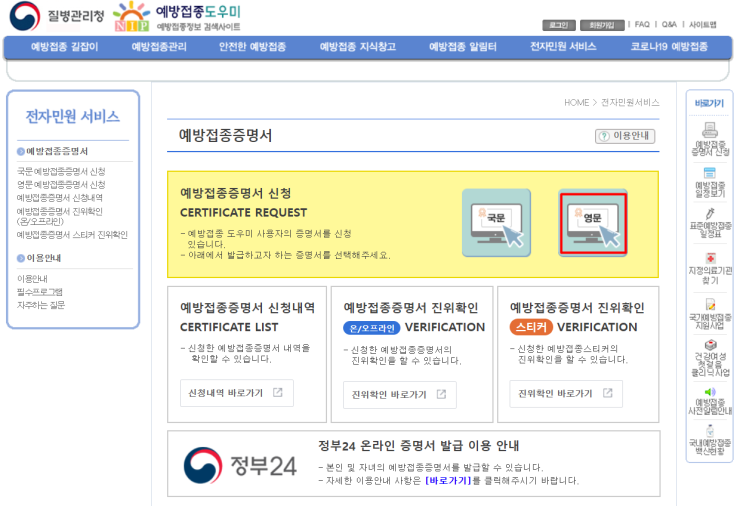Open the 예방접종도우미 NIP logo

click(177, 16)
